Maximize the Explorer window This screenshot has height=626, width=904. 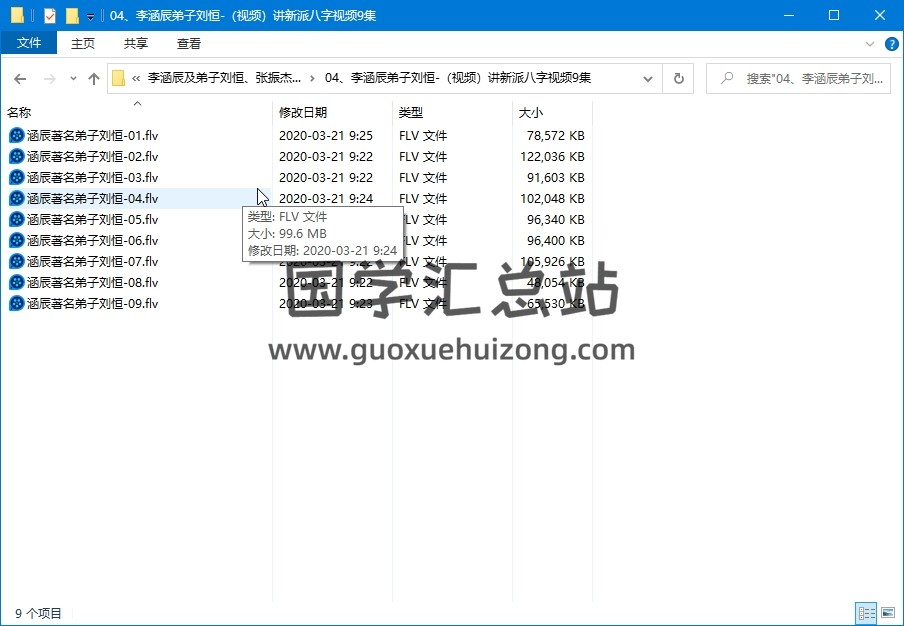tap(834, 16)
